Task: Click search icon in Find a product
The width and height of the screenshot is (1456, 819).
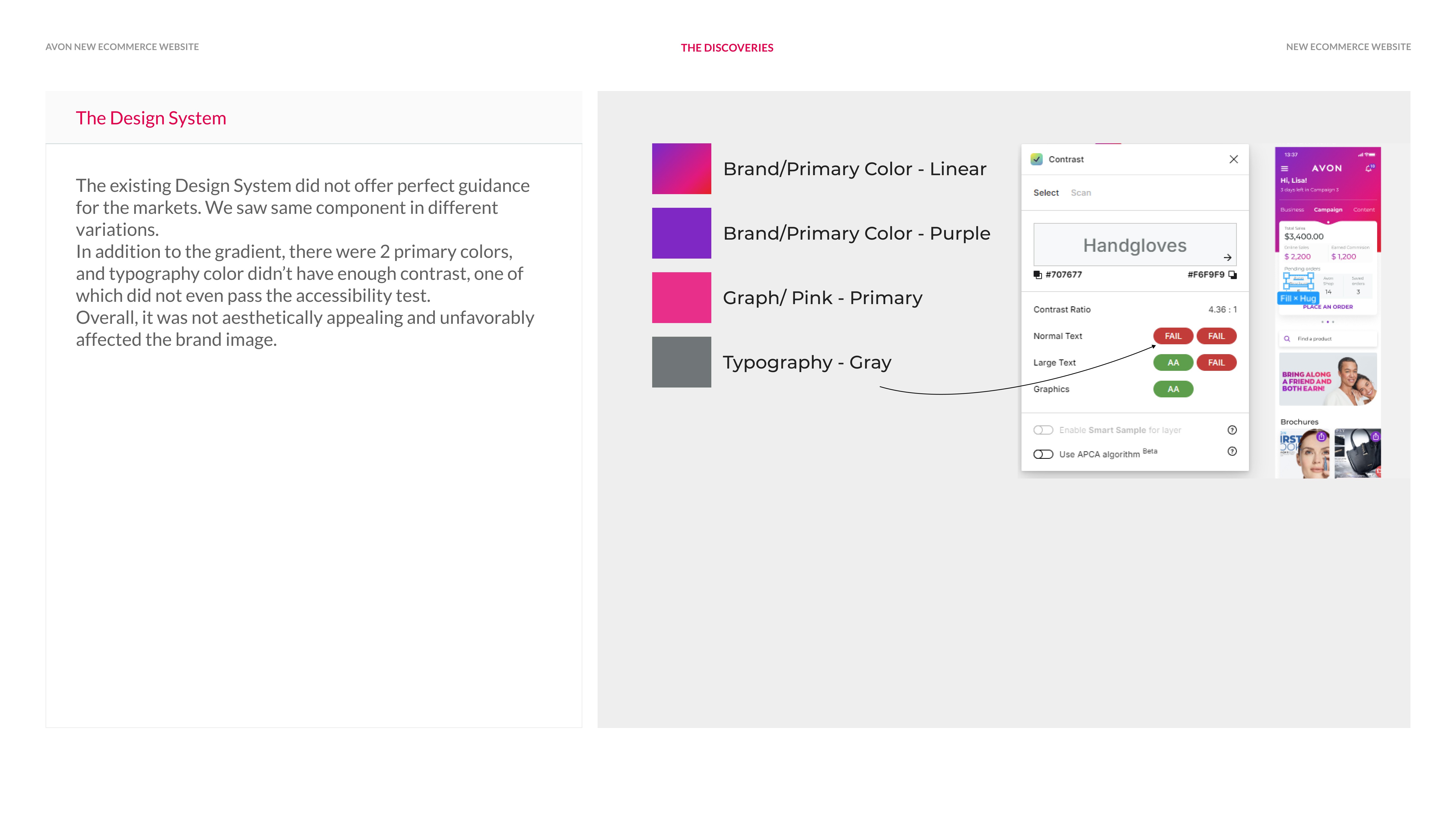Action: click(1287, 338)
